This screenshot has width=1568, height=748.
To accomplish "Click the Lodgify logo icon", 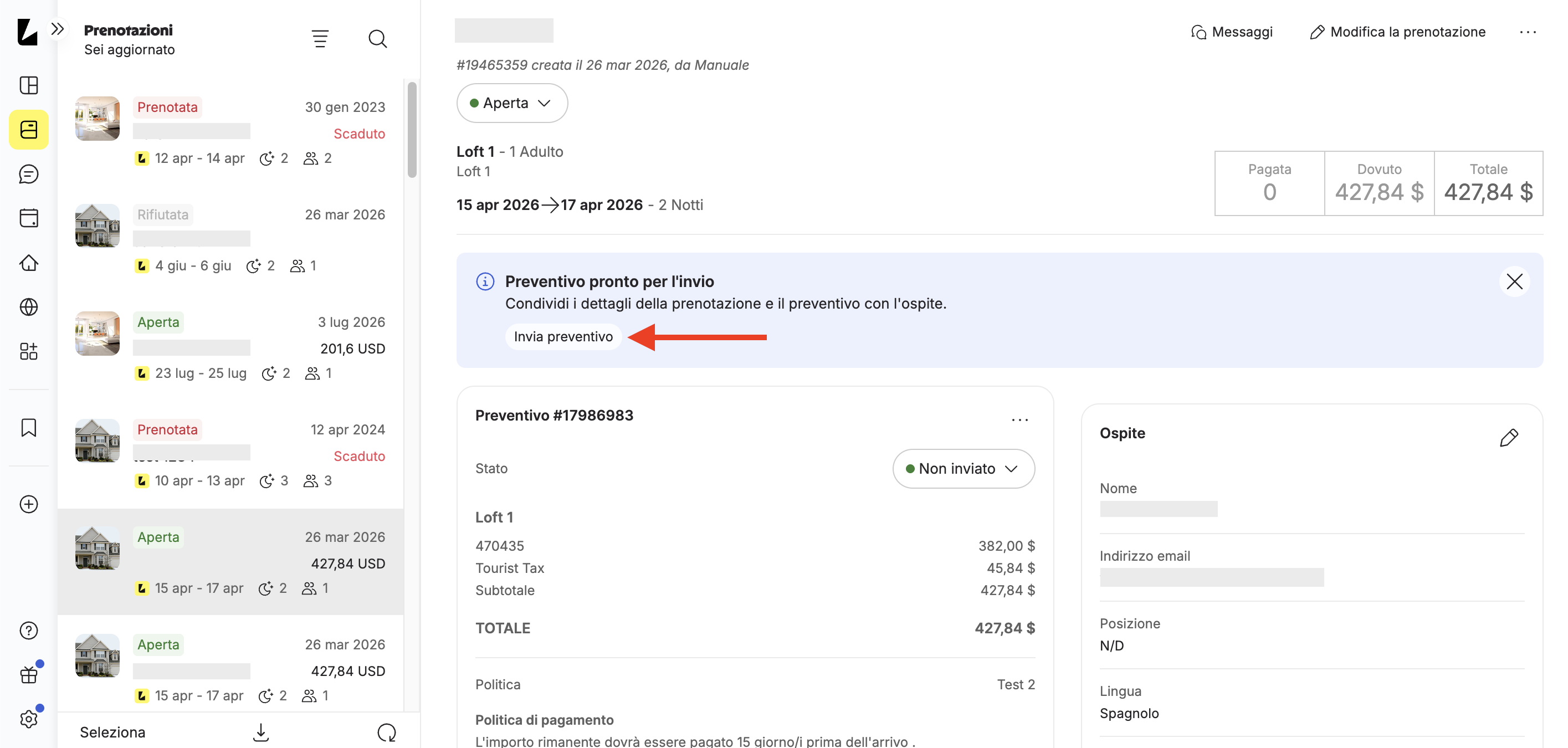I will point(27,32).
